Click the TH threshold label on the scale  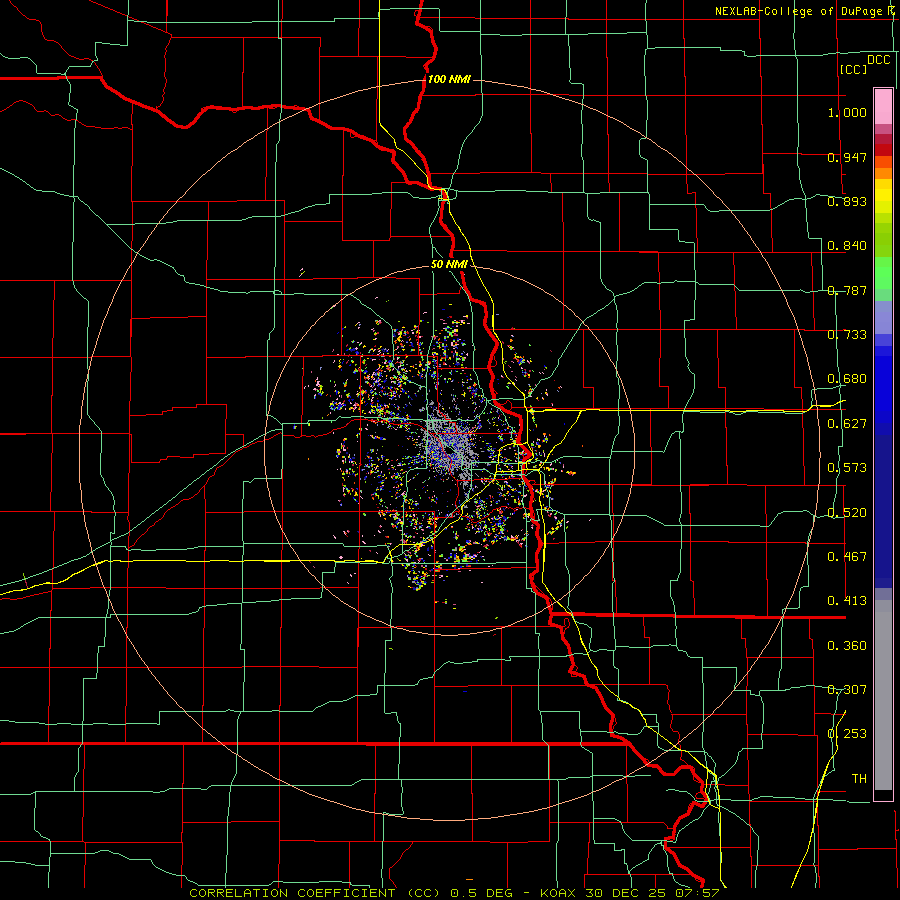tap(859, 779)
